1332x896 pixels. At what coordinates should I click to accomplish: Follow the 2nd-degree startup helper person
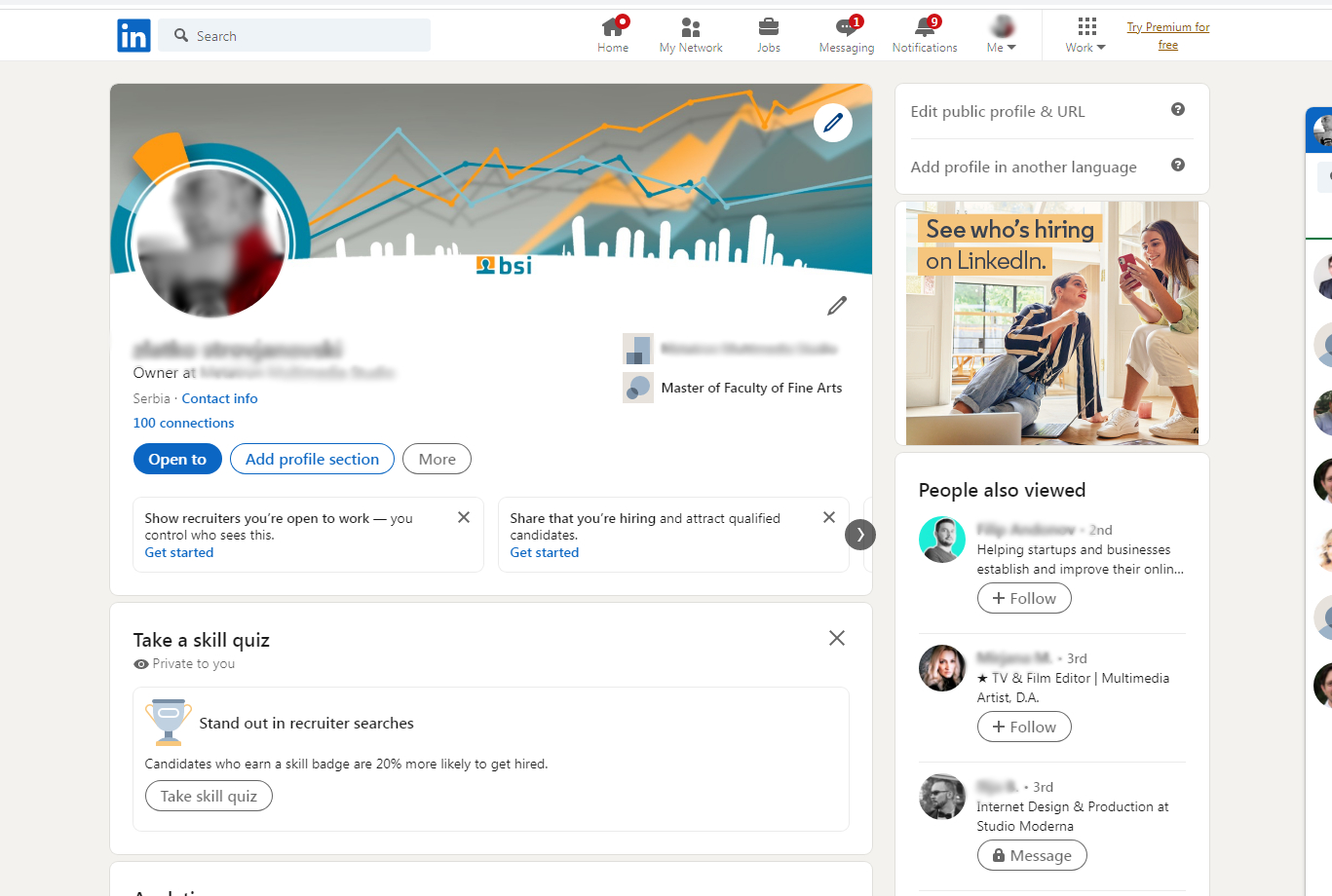(1024, 598)
